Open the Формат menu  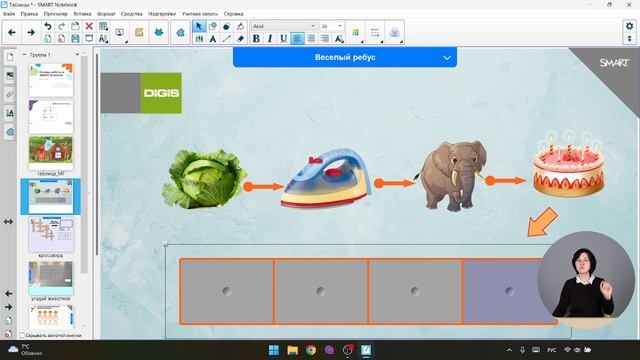click(106, 14)
